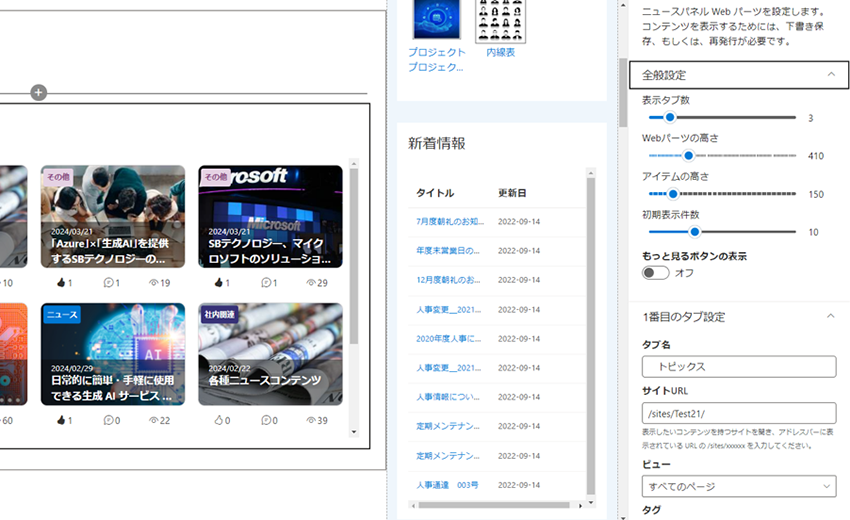Open the プロジェクト icon tile
The width and height of the screenshot is (850, 520).
coord(436,19)
